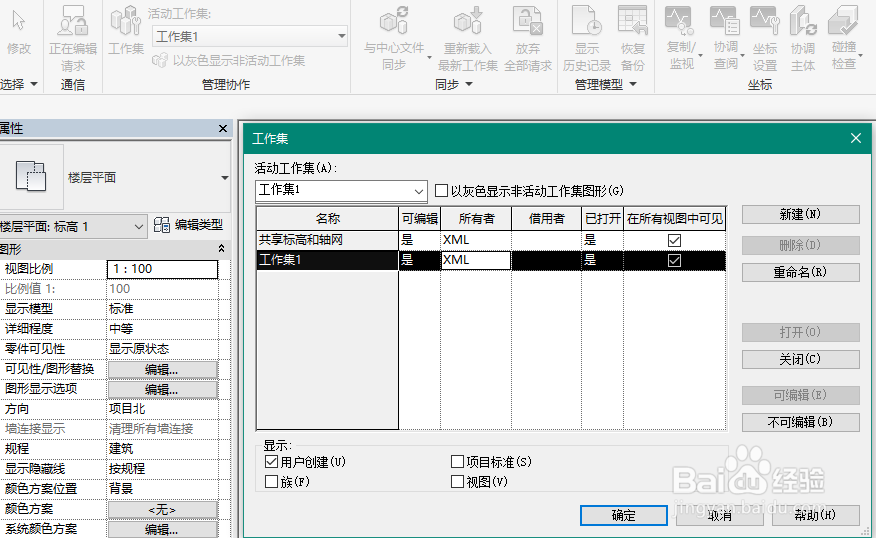Click 编辑 button for 图形显示选项
This screenshot has height=538, width=876.
coord(162,389)
